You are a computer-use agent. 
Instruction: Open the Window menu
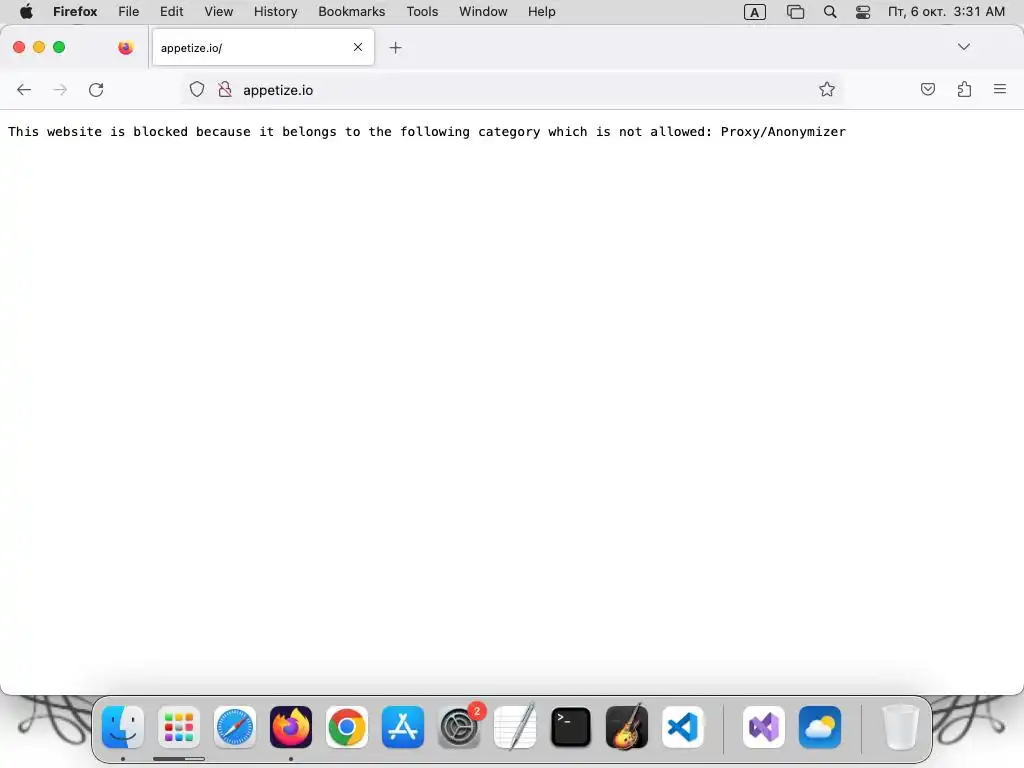[483, 12]
